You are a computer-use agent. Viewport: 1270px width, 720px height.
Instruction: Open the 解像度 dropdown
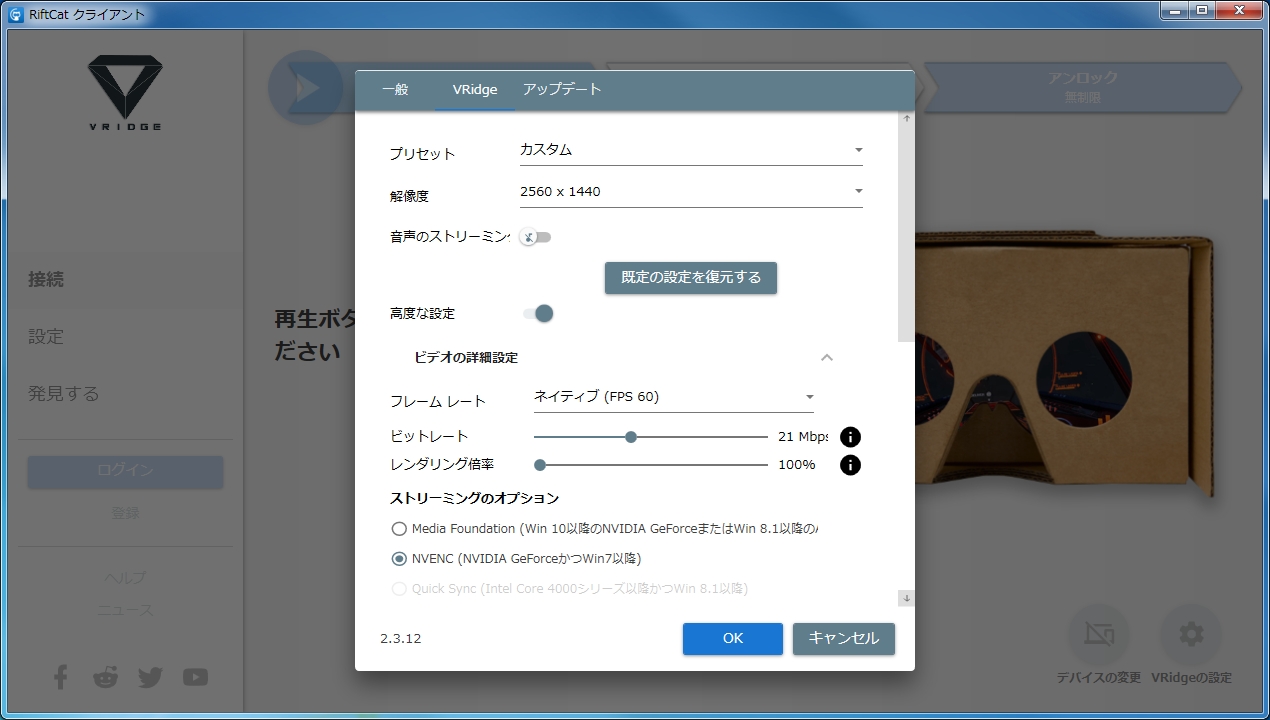coord(691,192)
